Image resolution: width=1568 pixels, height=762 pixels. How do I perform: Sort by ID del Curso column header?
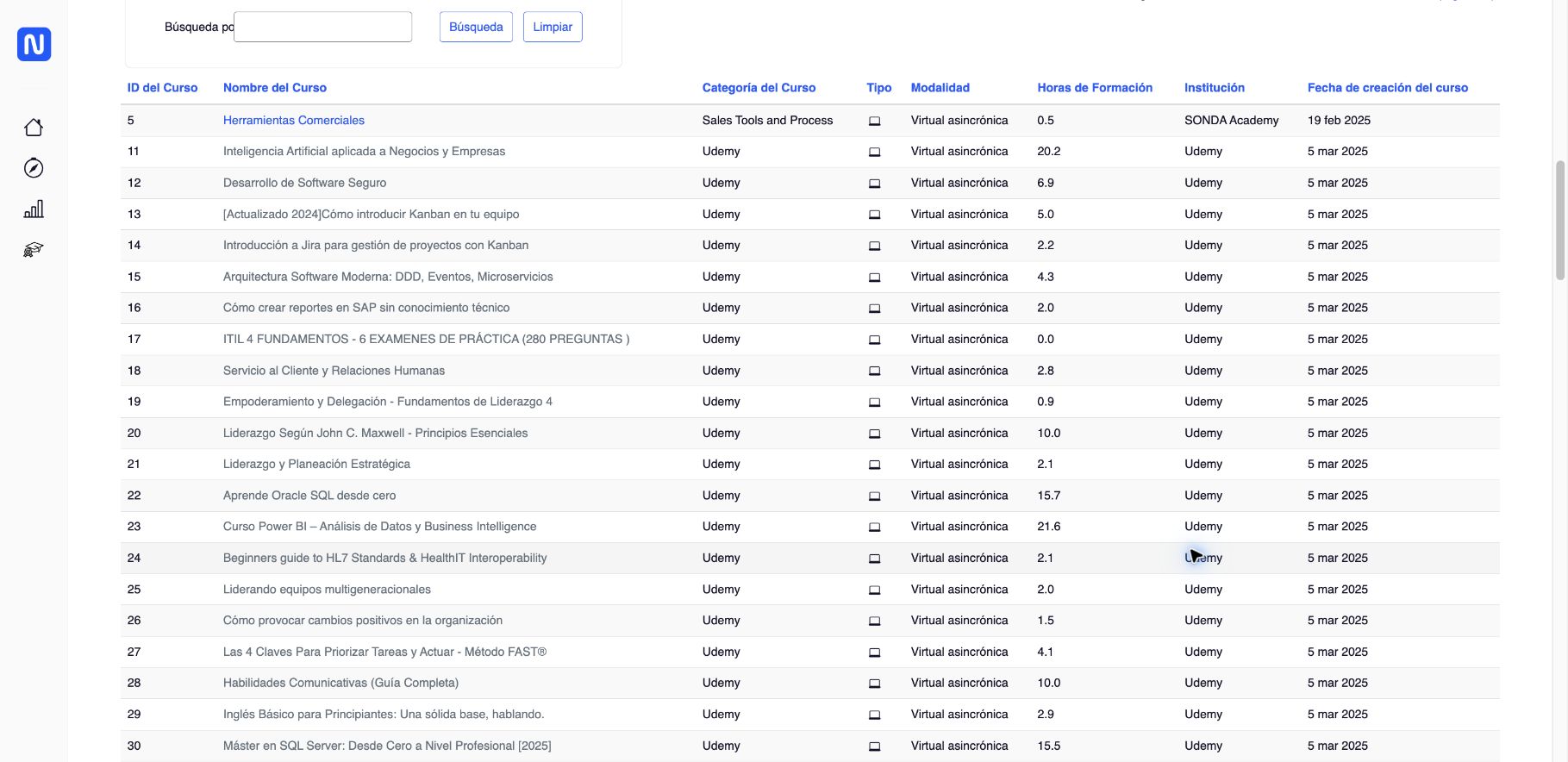click(162, 88)
